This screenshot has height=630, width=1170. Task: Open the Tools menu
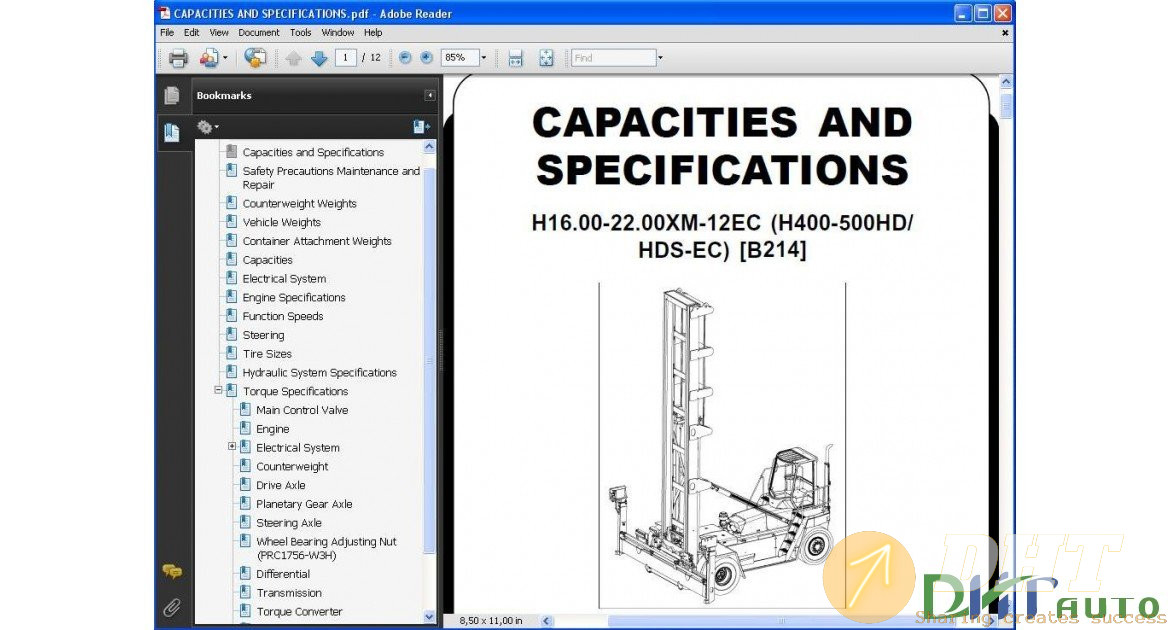[x=301, y=33]
